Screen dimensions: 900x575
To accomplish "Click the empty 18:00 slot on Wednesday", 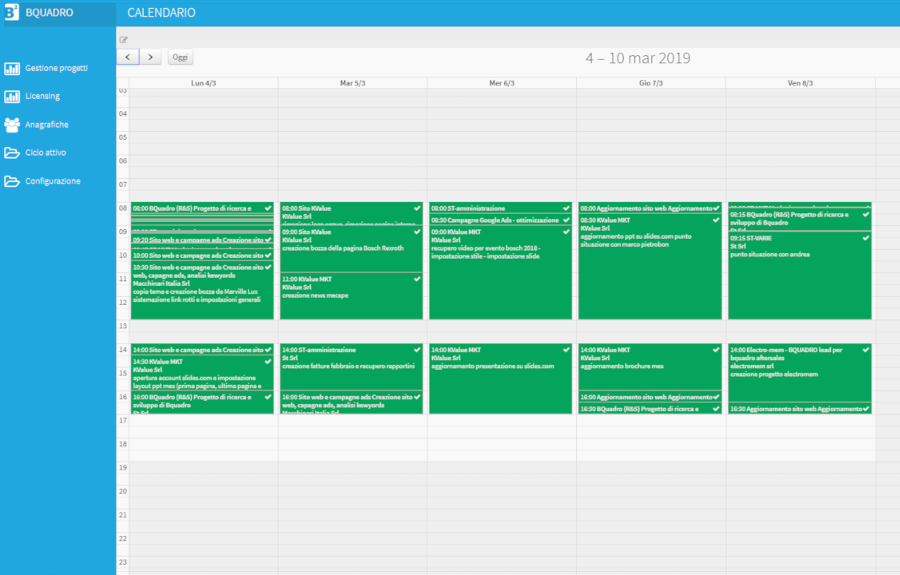I will [x=502, y=444].
